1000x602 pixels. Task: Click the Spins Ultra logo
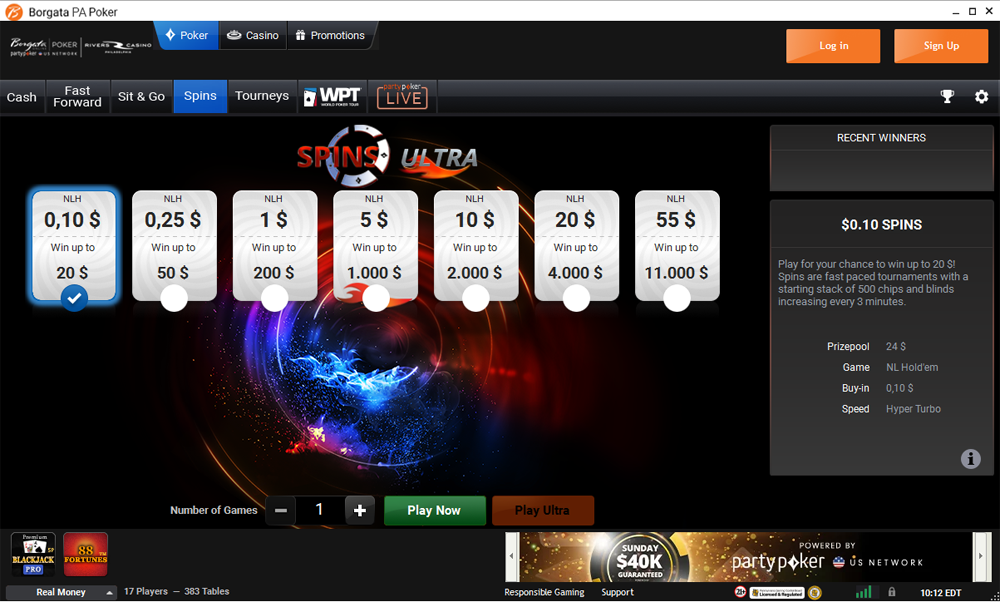(387, 156)
